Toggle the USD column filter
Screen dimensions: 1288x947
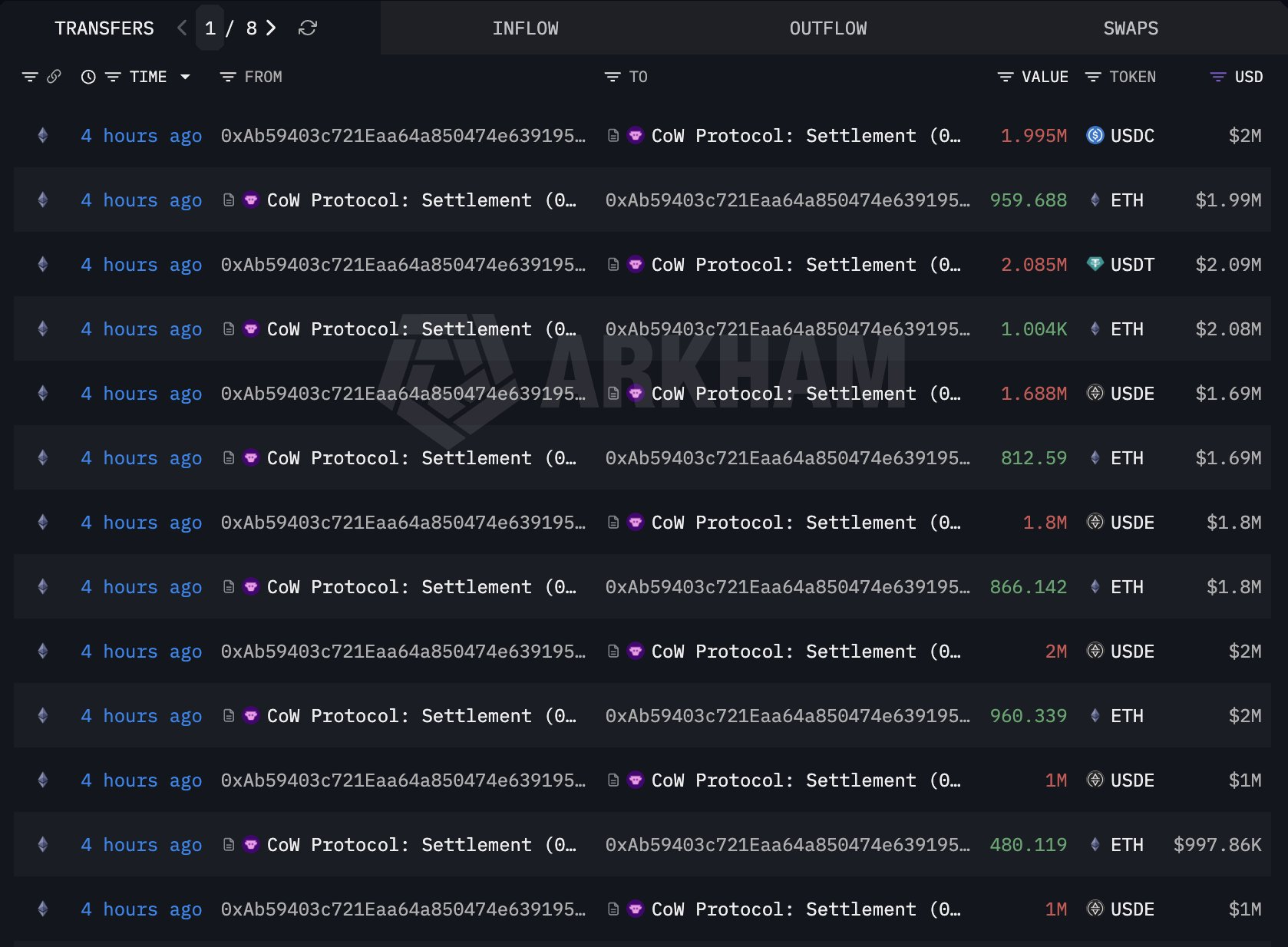1217,77
